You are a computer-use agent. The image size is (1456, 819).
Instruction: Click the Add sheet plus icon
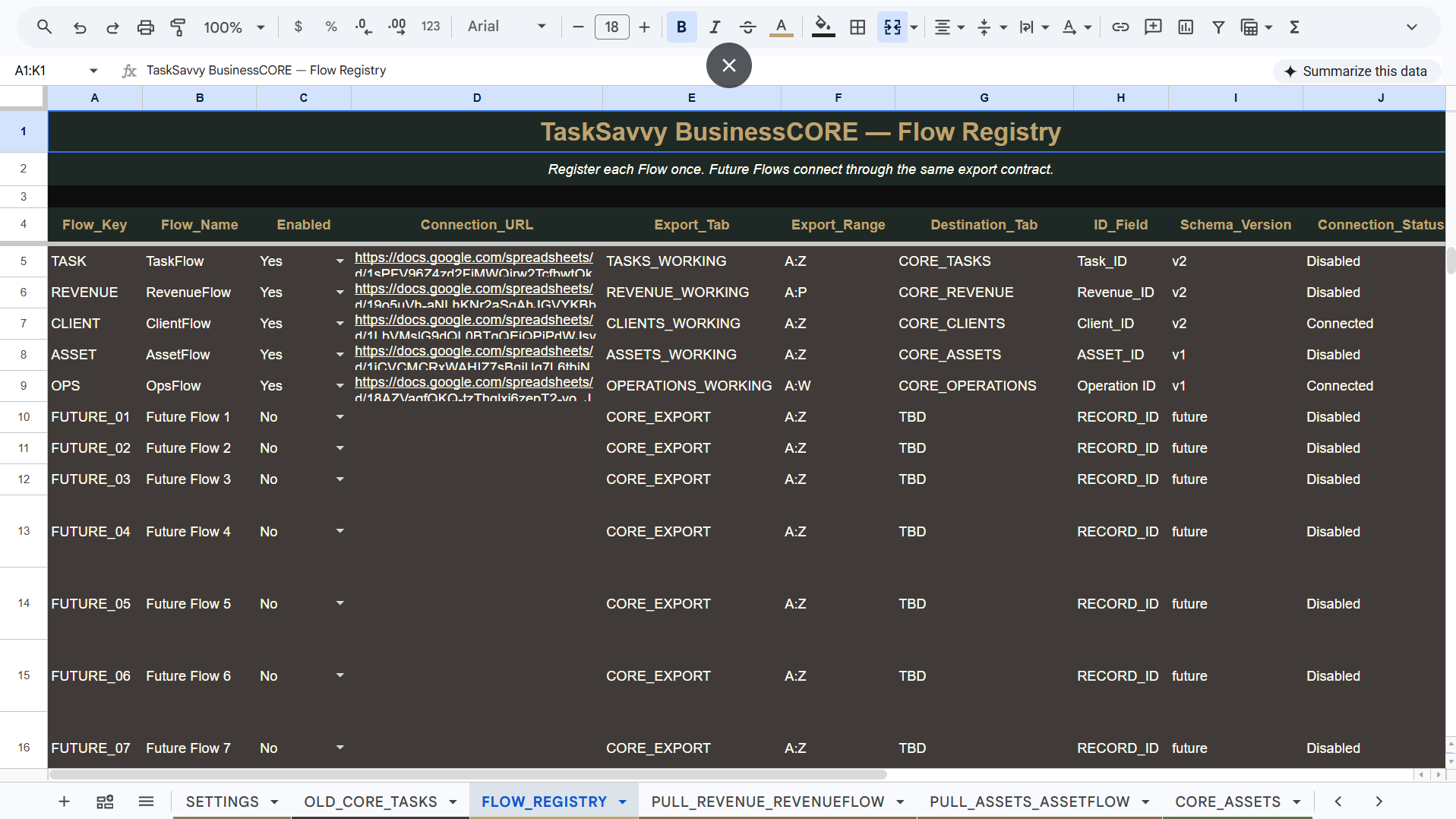click(x=65, y=802)
